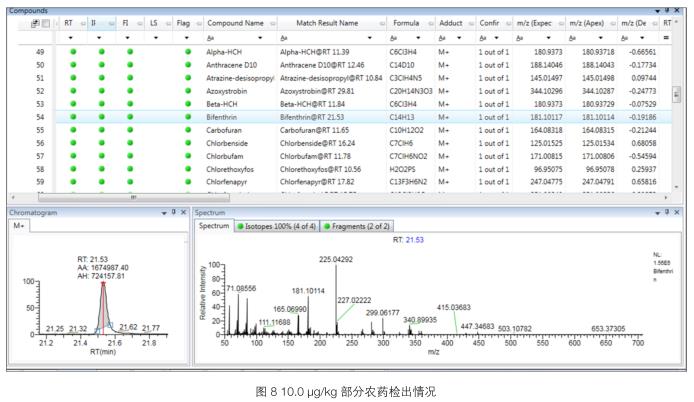The image size is (694, 402).
Task: Click the Flag status dot for Bifenthrin
Action: [x=188, y=117]
